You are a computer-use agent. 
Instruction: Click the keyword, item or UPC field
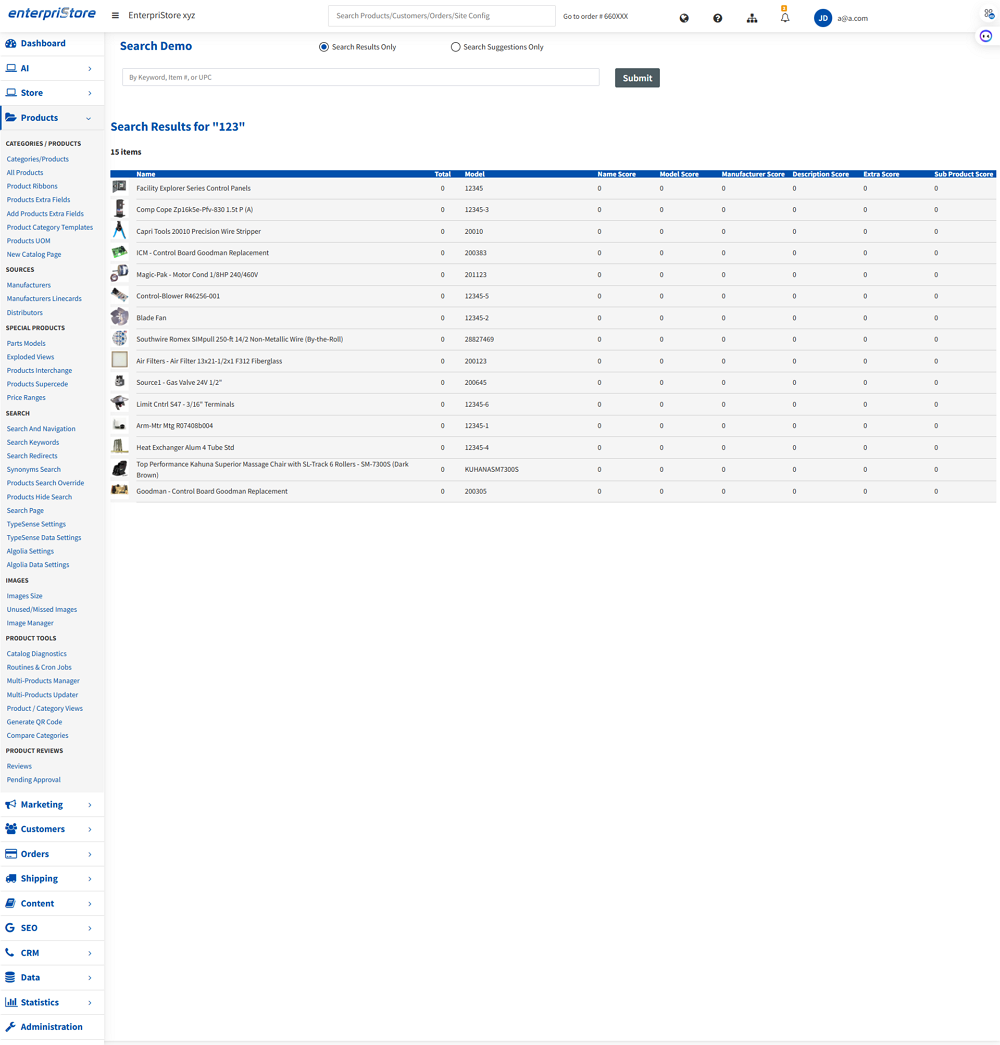360,77
